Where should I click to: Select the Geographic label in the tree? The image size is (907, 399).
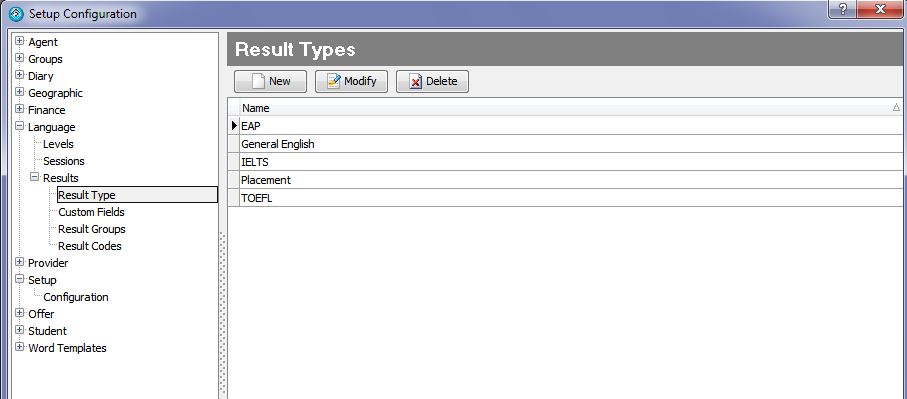[x=56, y=93]
